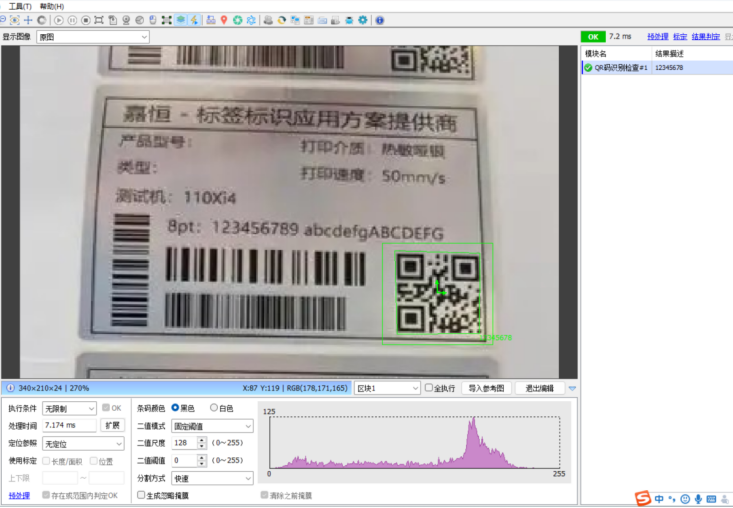Screen dimensions: 733x508
Task: Click the printer toolbar icon
Action: point(335,20)
